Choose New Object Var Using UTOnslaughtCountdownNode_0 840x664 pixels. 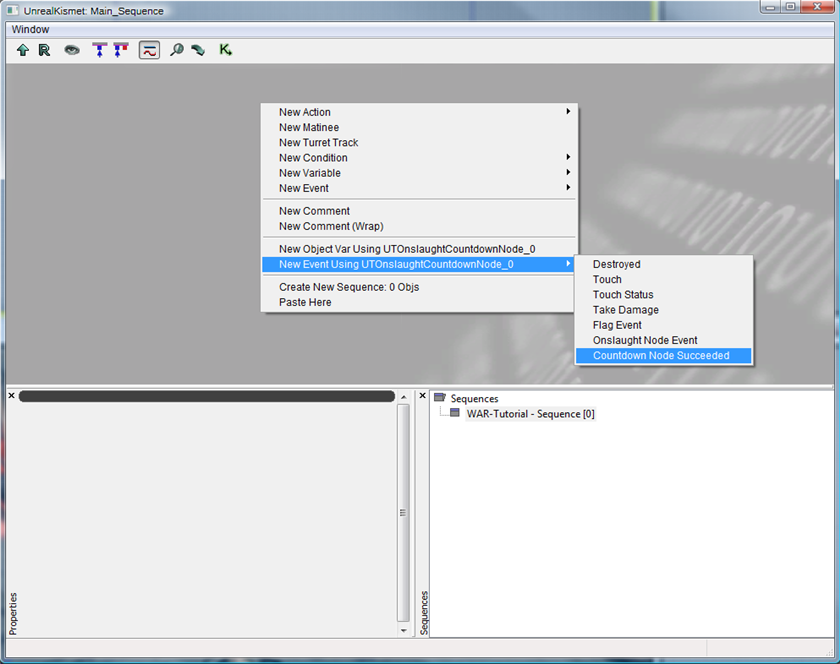(419, 249)
